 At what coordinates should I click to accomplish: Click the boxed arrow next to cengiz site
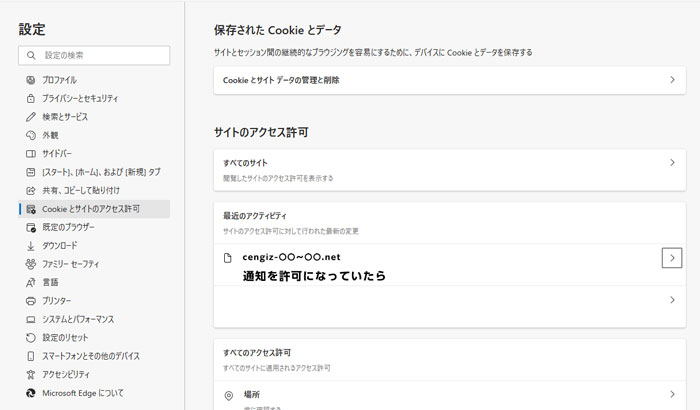point(672,258)
